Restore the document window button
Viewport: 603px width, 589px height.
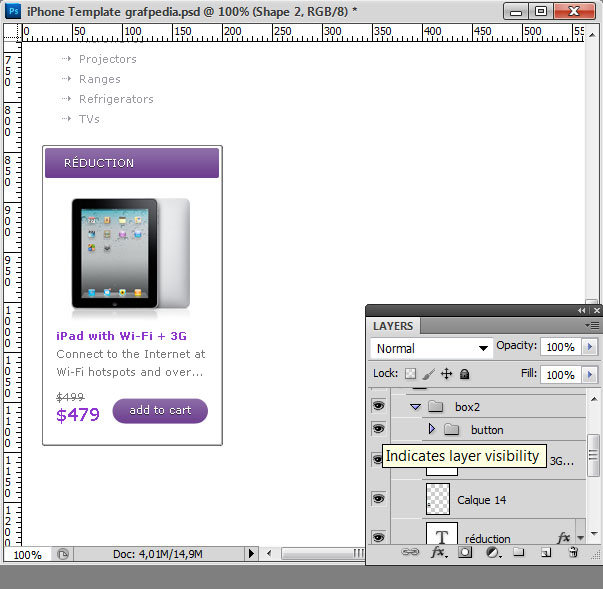pos(541,12)
